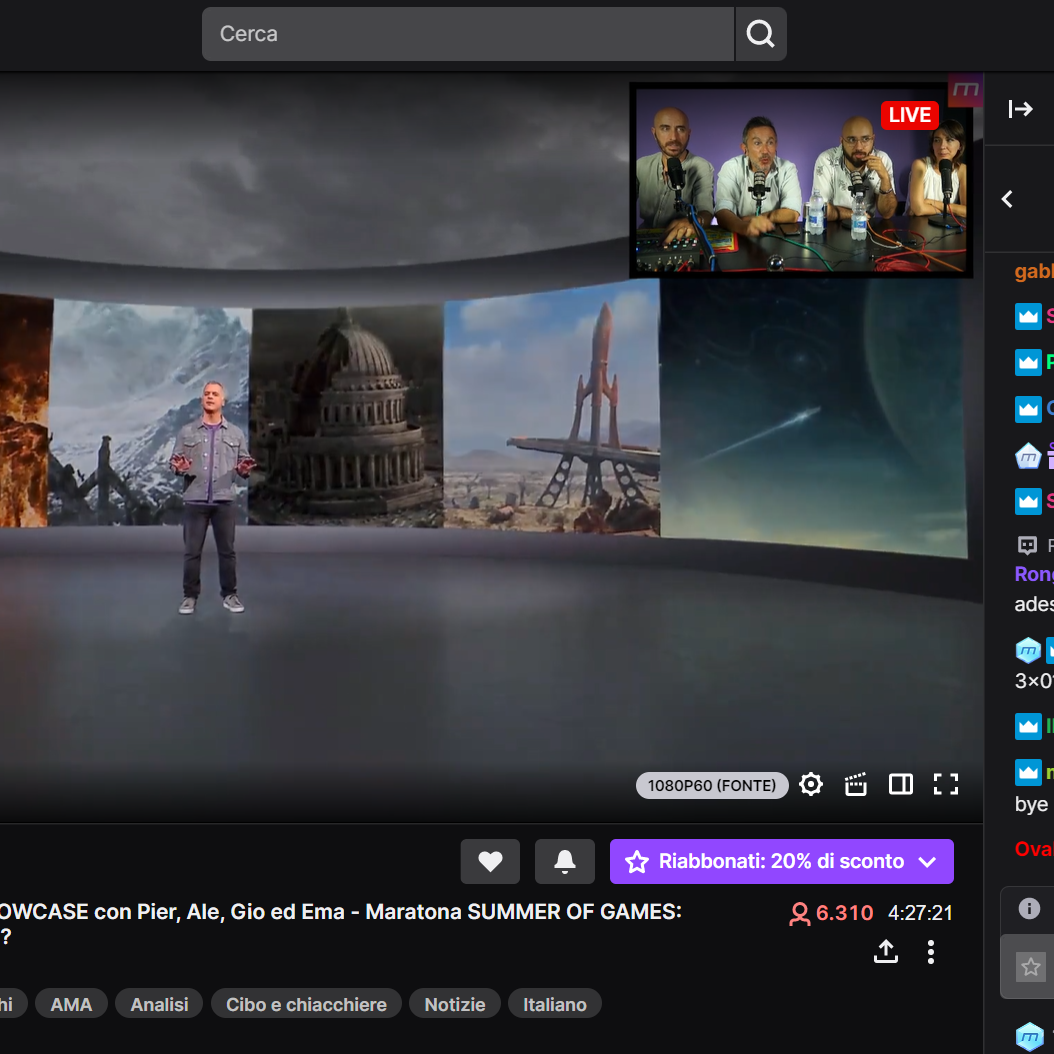
Task: Click the webcam overlay with LIVE badge
Action: [x=801, y=180]
